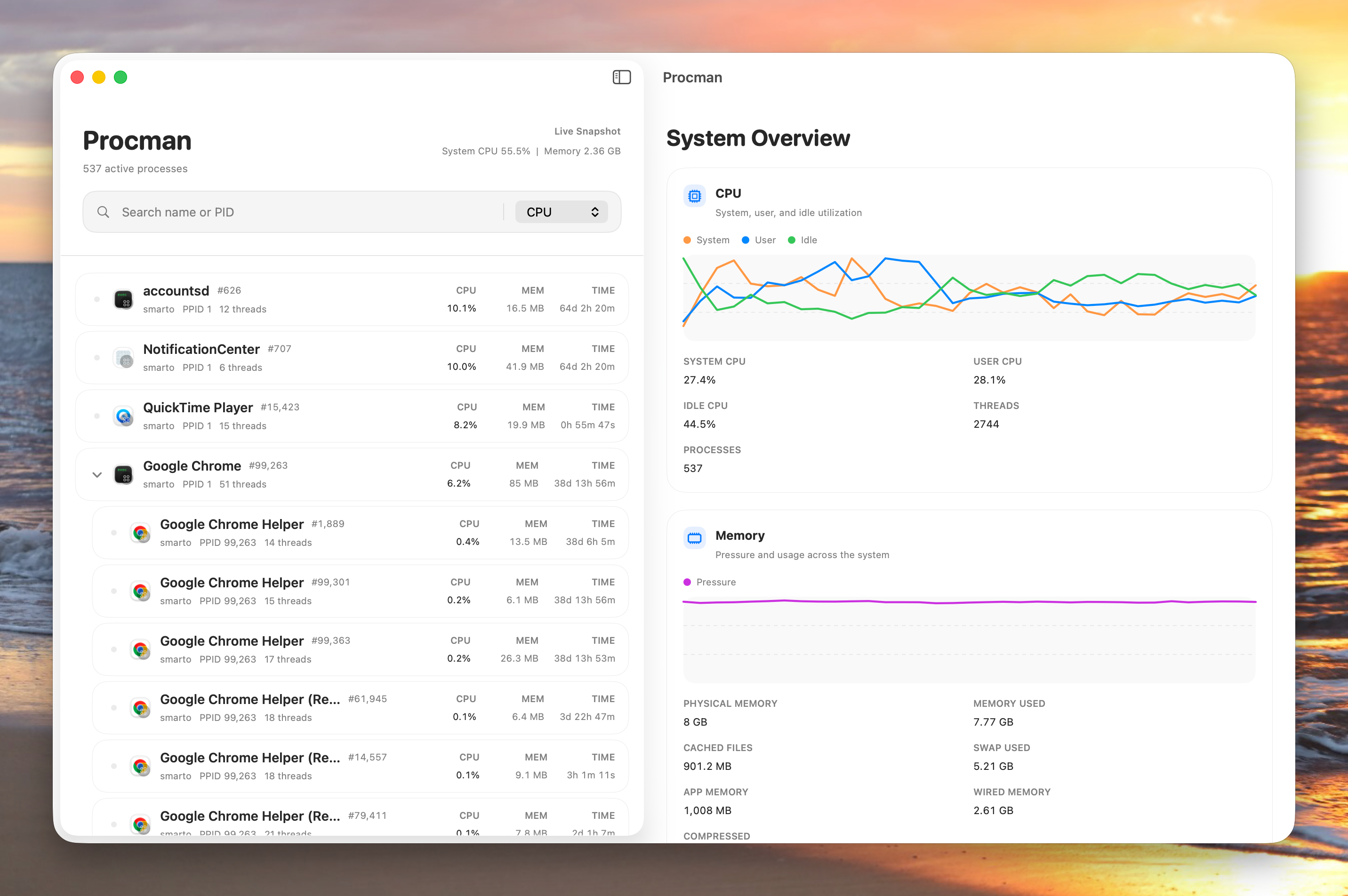Screen dimensions: 1348x896
Task: Toggle the System legend in the CPU chart
Action: point(706,240)
